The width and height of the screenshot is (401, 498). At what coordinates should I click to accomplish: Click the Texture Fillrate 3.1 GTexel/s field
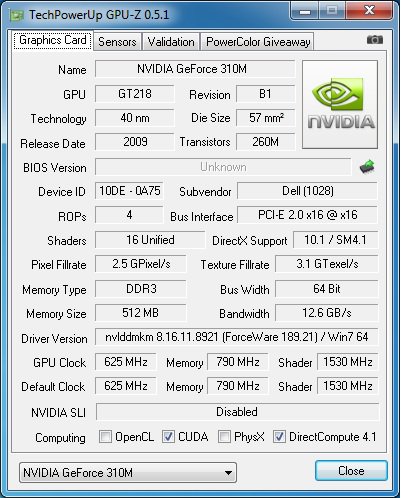[x=327, y=264]
